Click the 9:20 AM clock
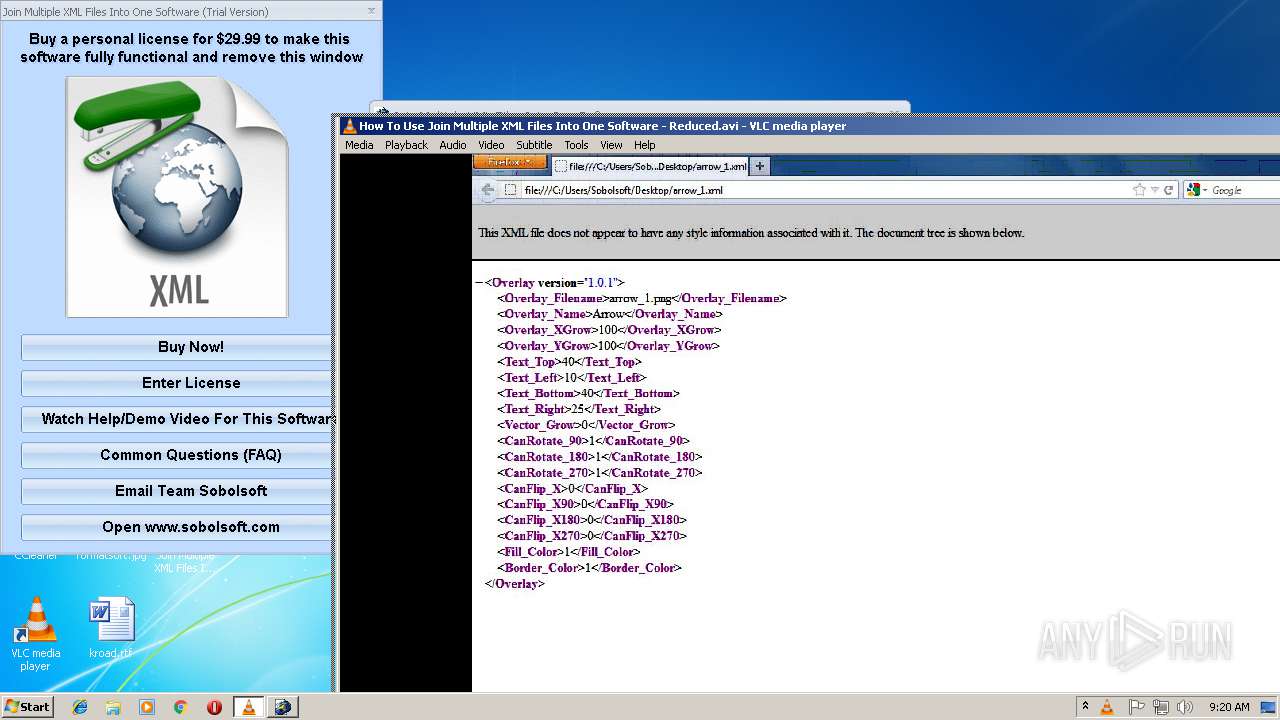The width and height of the screenshot is (1280, 720). (1229, 707)
